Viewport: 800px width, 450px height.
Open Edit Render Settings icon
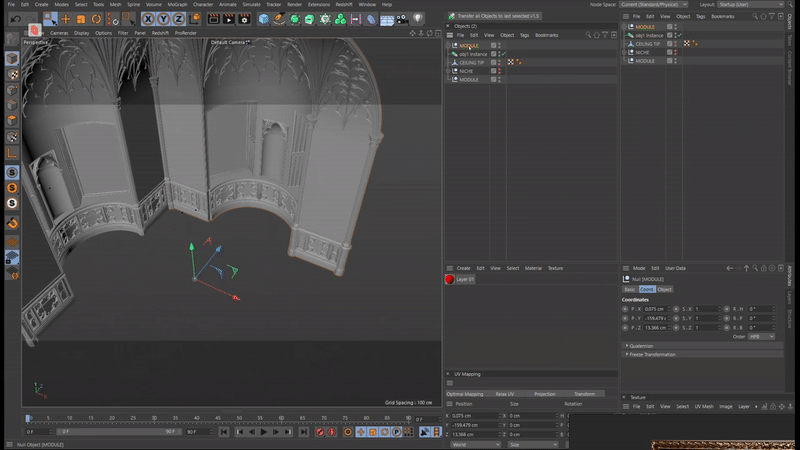(x=243, y=19)
